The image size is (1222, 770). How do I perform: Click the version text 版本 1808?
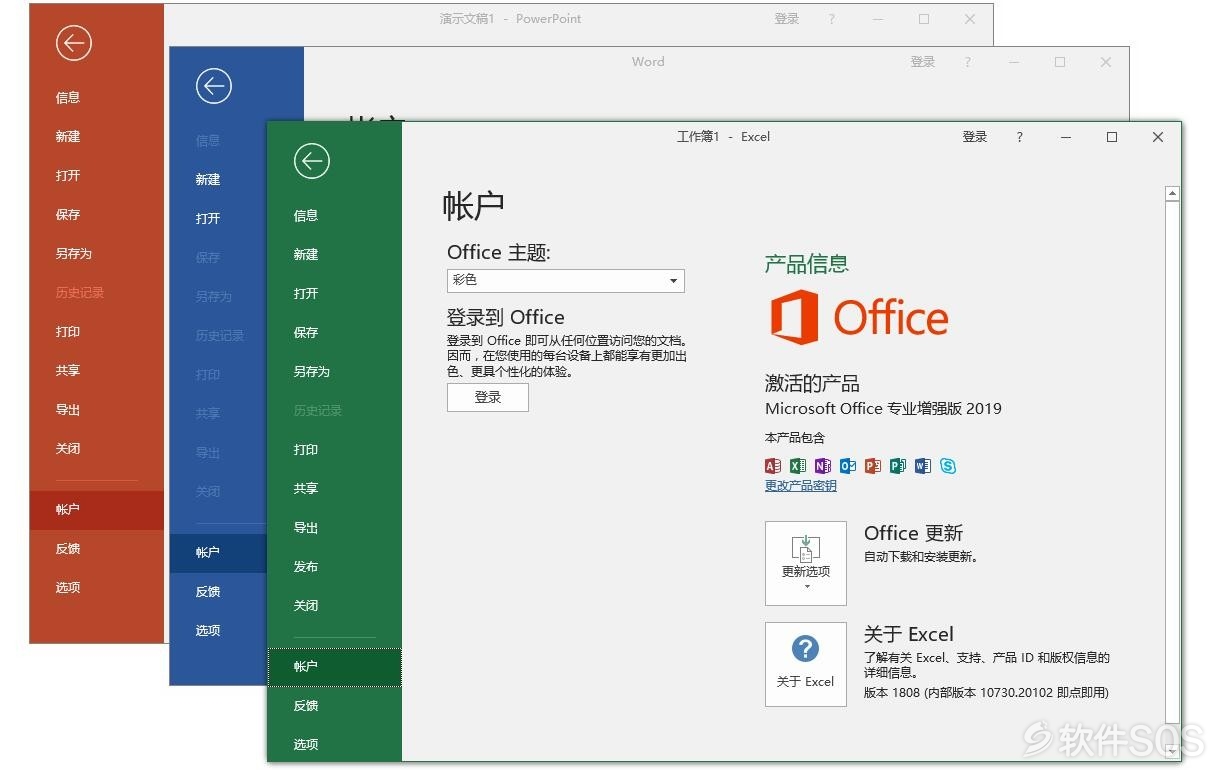(986, 692)
